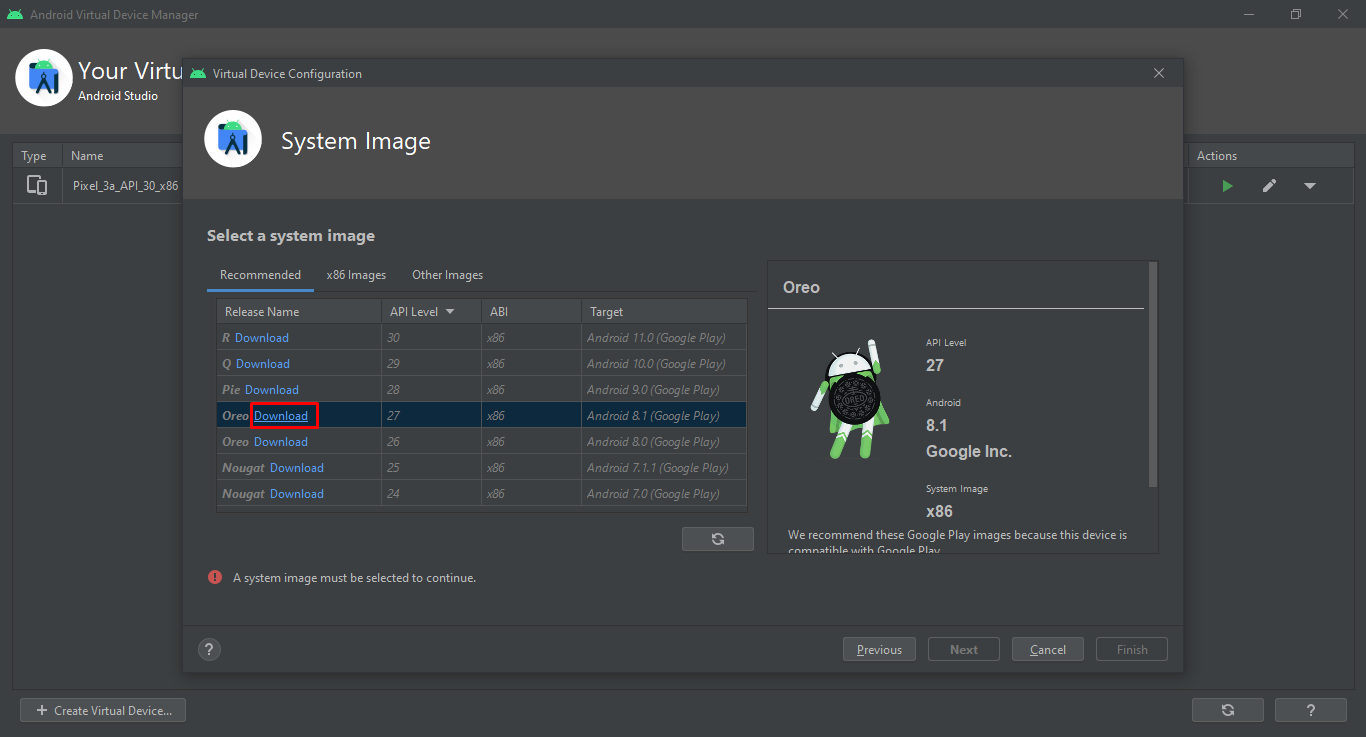
Task: Click API level 28 cell
Action: [x=431, y=390]
